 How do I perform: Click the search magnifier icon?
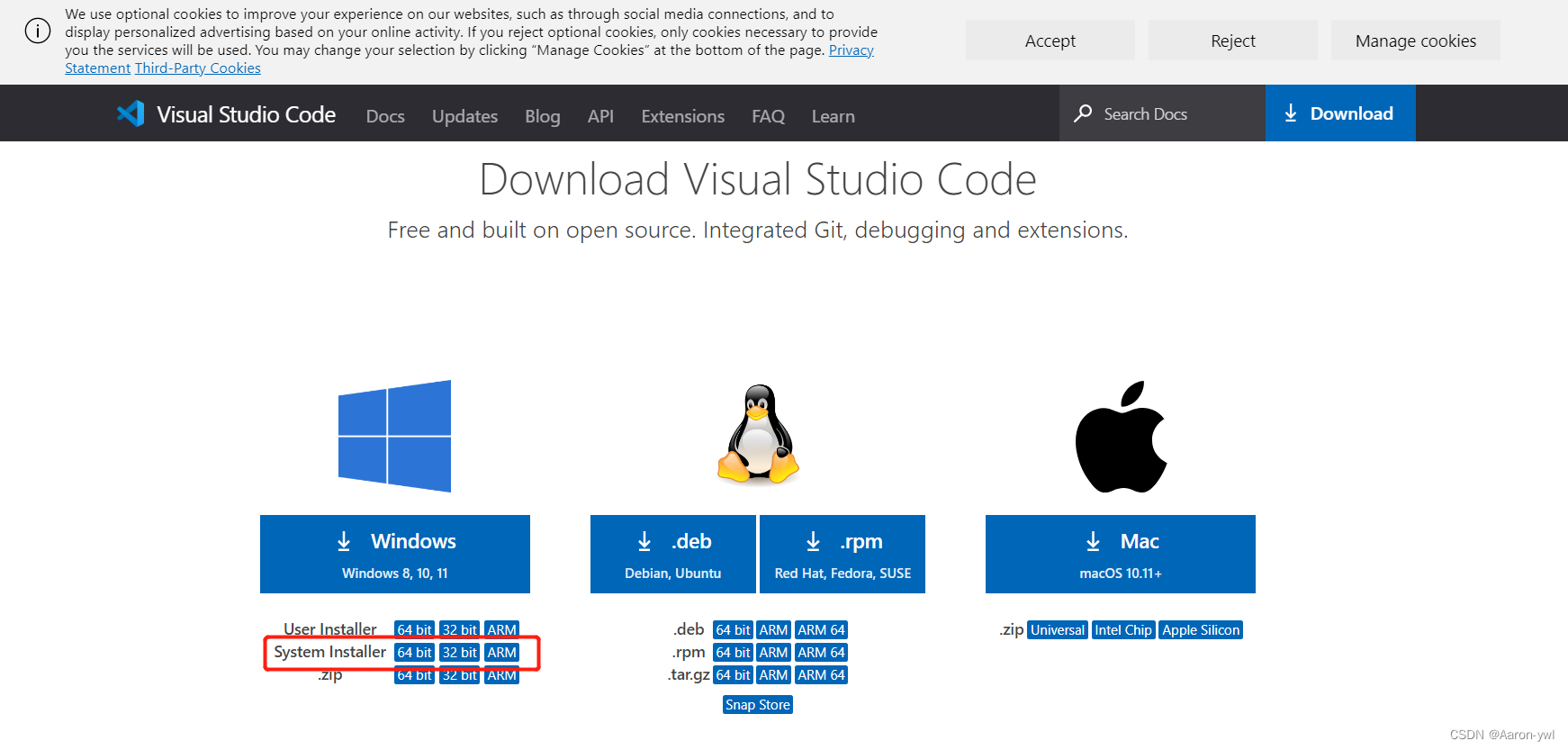point(1083,113)
